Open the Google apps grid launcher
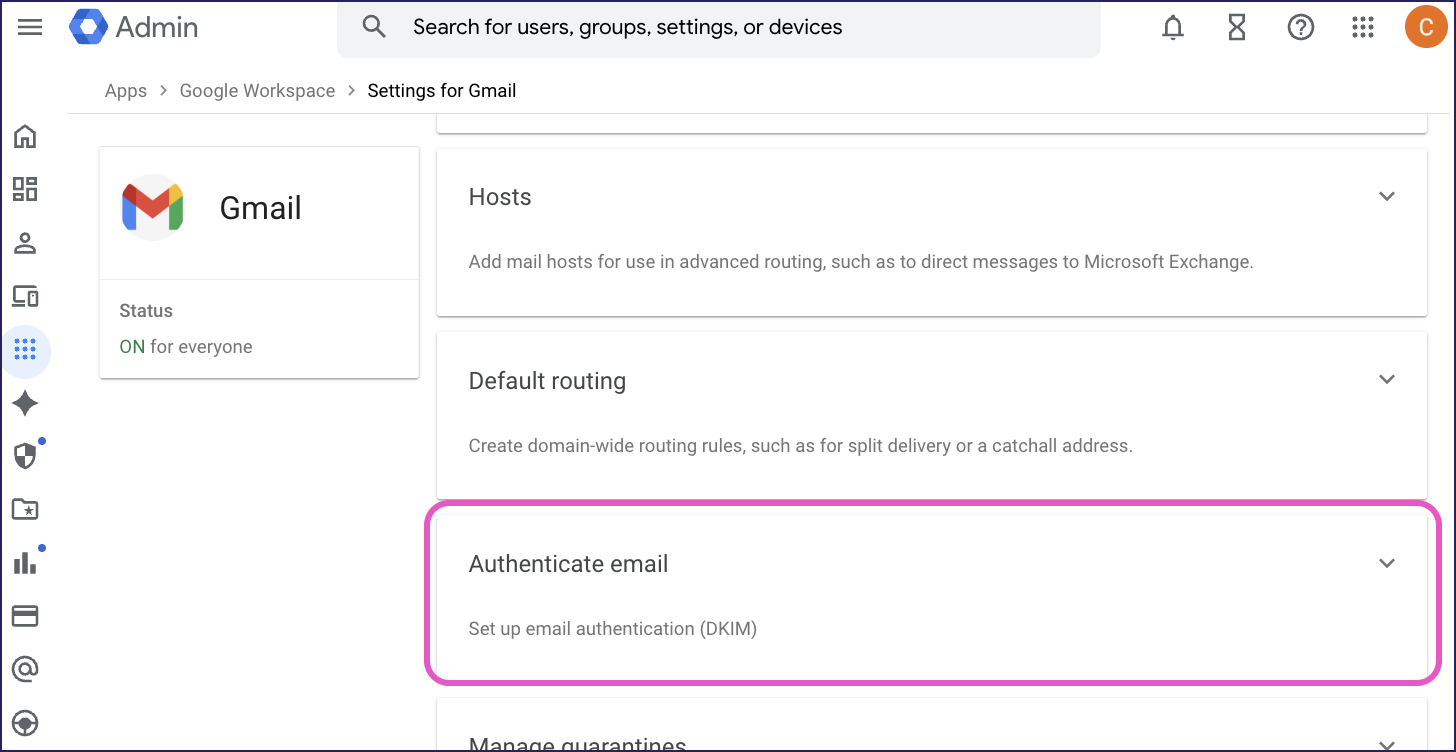This screenshot has height=752, width=1456. (x=1363, y=28)
